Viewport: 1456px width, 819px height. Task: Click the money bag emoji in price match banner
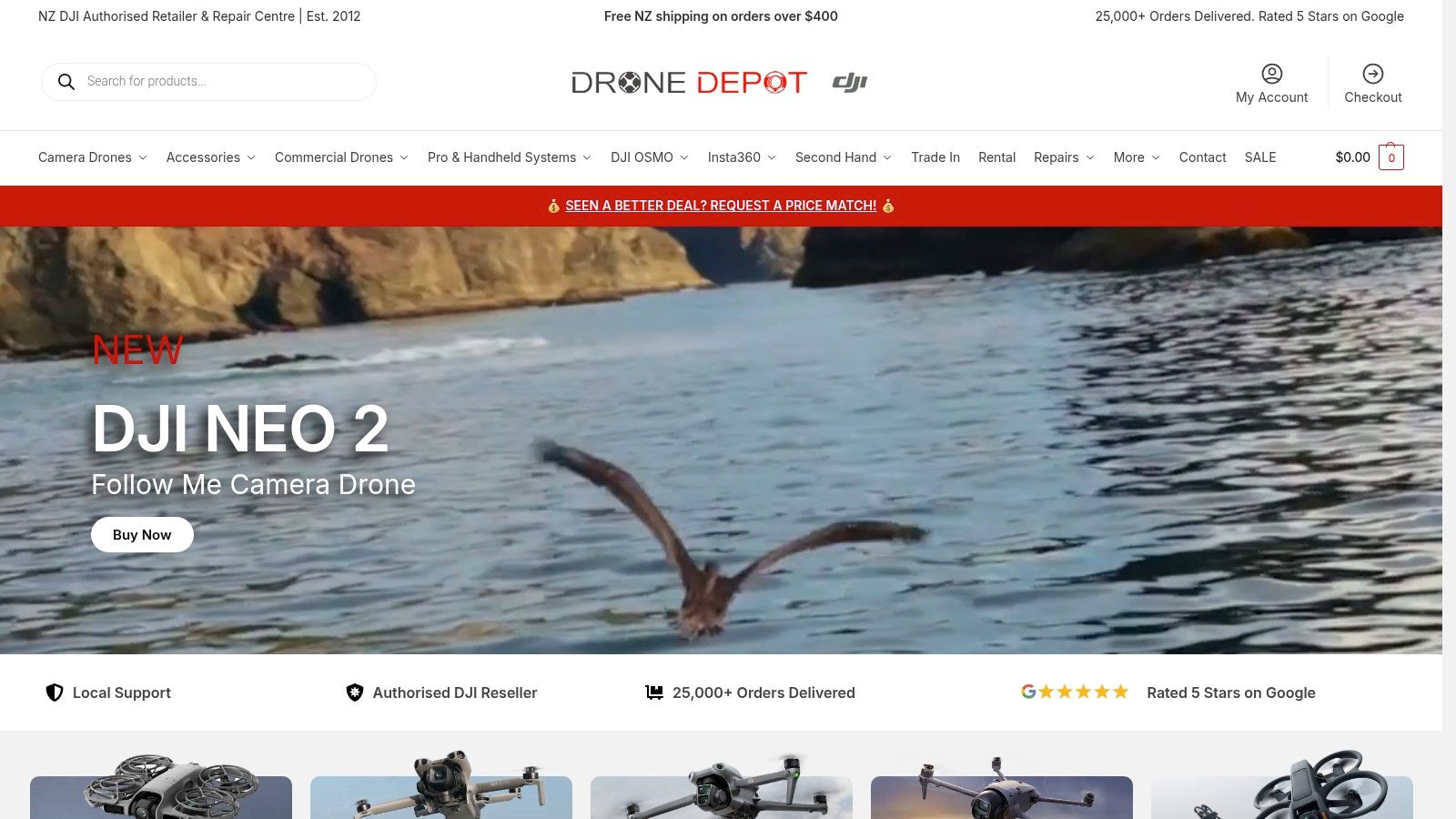pos(553,206)
